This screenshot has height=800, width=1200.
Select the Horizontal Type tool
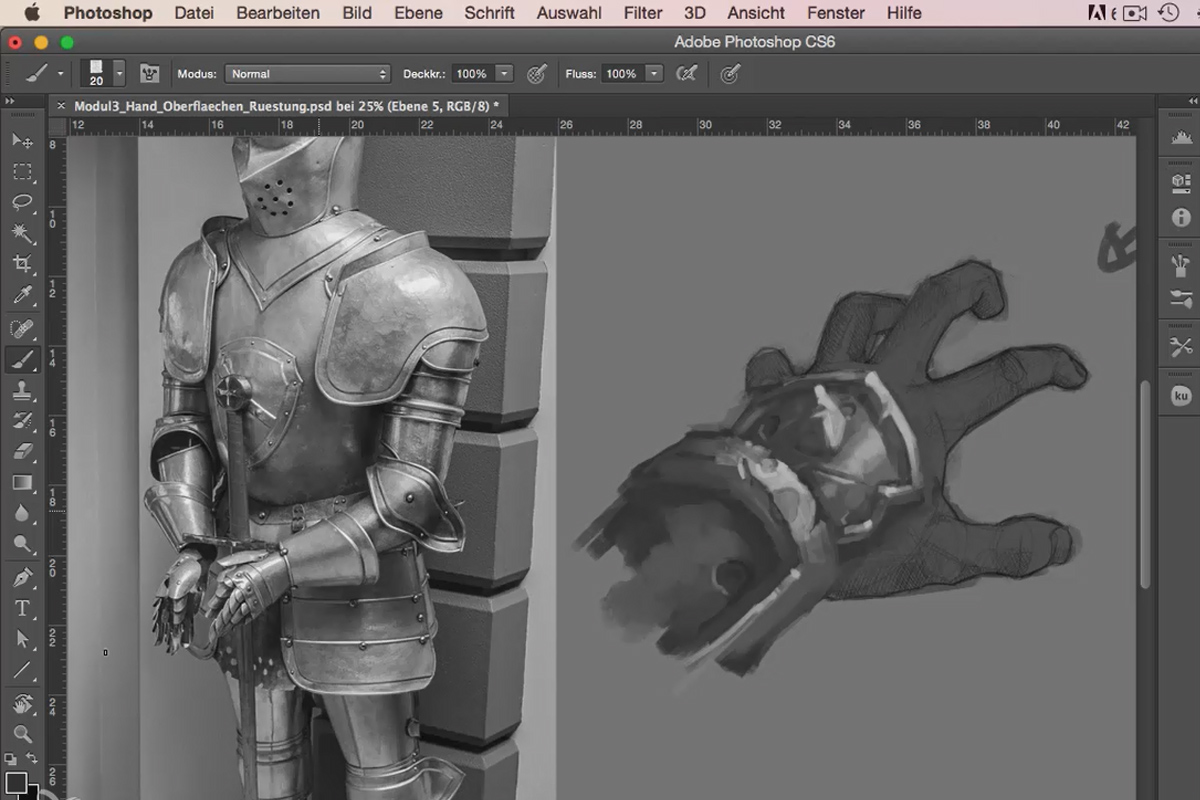point(22,608)
